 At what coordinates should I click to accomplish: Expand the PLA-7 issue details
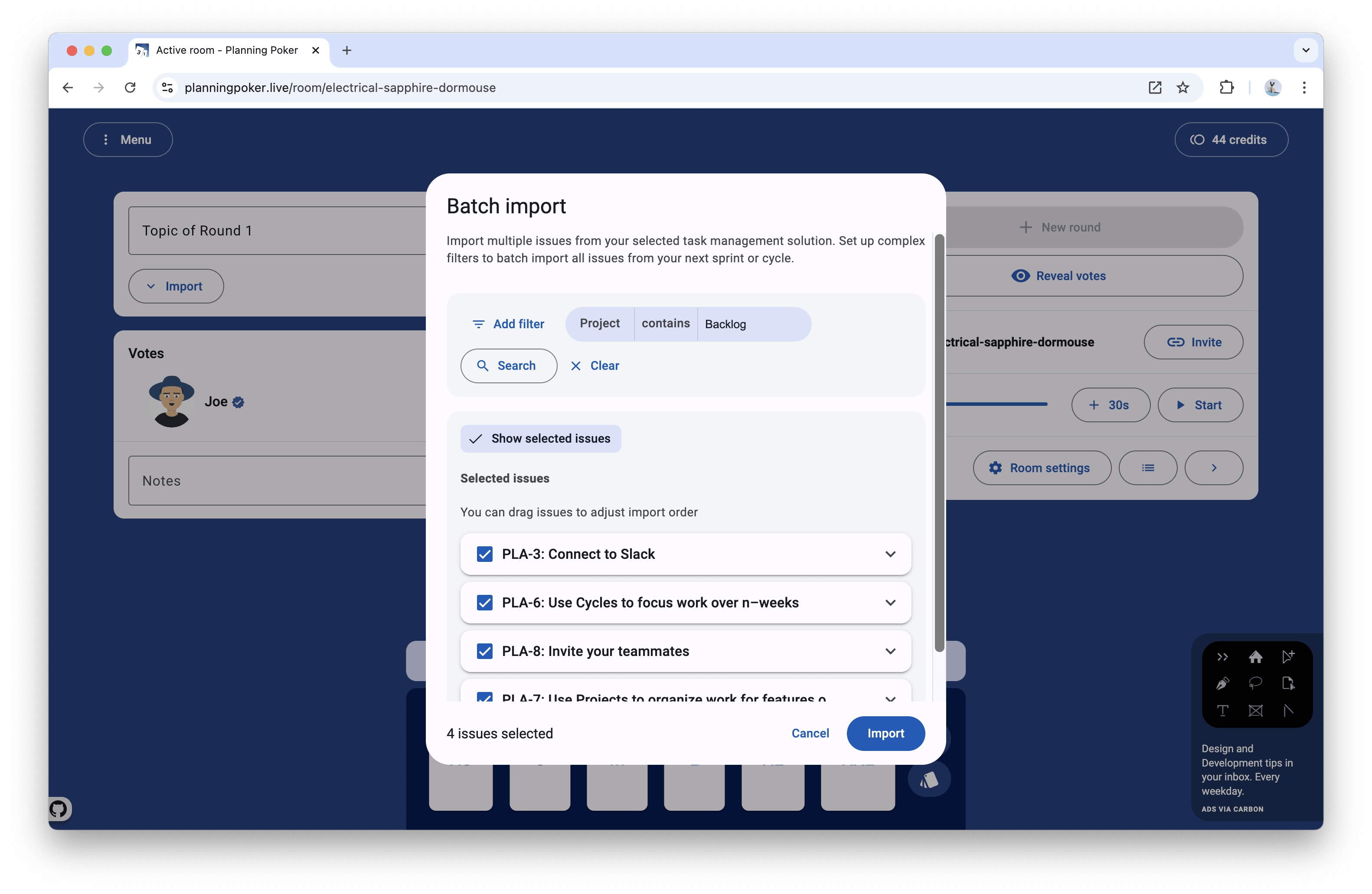click(x=890, y=698)
